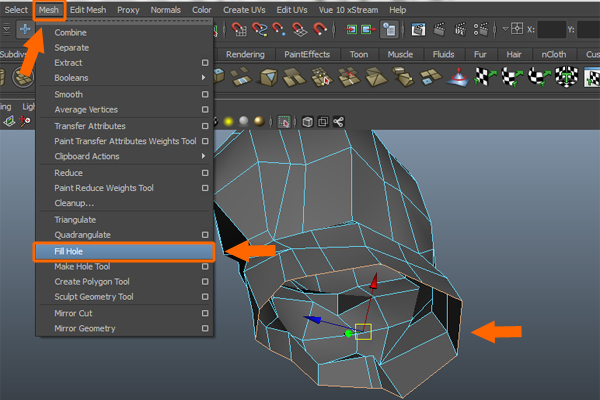
Task: Click the highlighted cross-arrows tool icon near Mesh menu
Action: click(23, 29)
